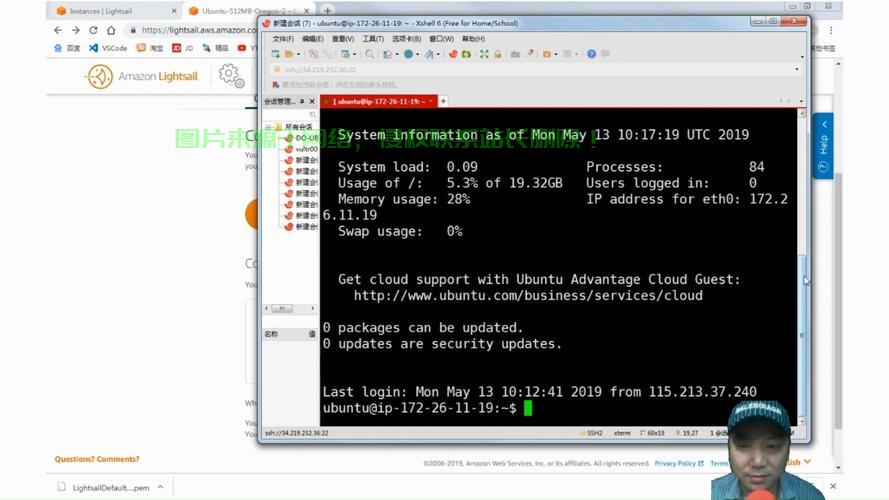Click the globe icon in Xshell toolbar
The width and height of the screenshot is (889, 500).
[x=408, y=54]
